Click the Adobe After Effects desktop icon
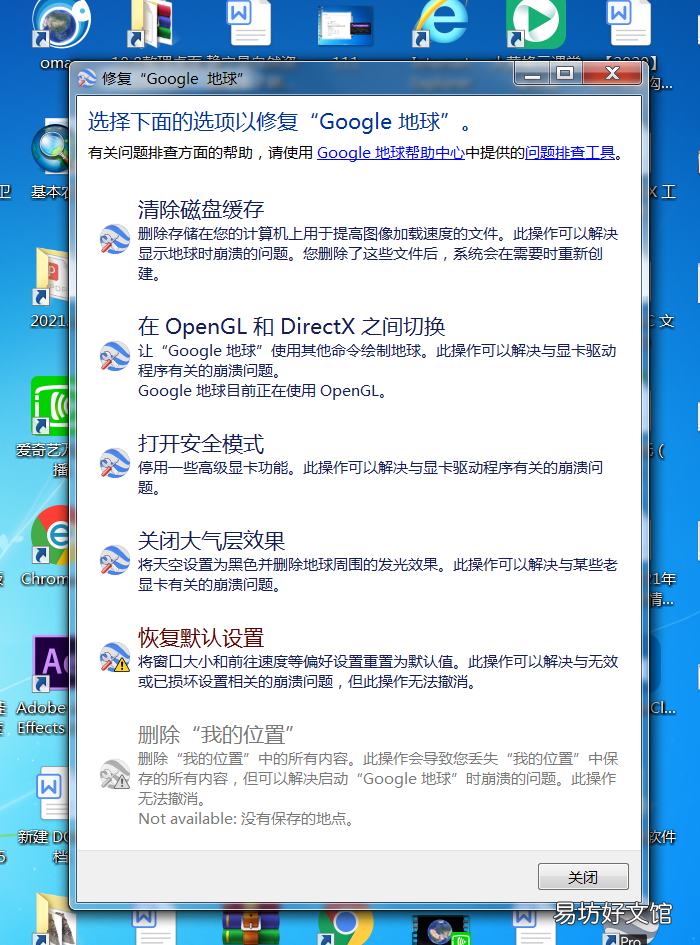Screen dimensions: 700x945 pos(52,663)
